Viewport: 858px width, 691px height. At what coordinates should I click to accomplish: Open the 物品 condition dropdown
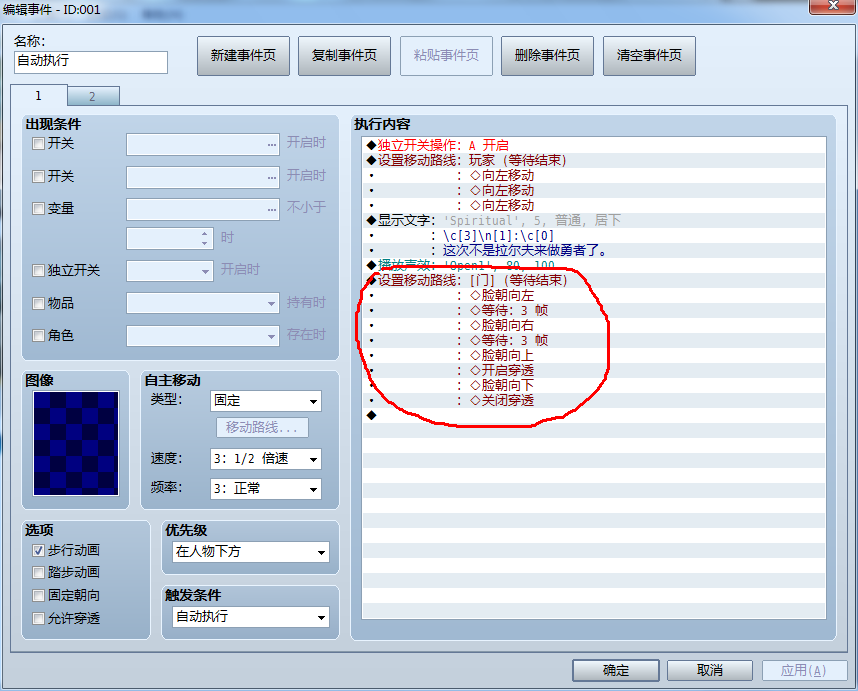tap(203, 303)
